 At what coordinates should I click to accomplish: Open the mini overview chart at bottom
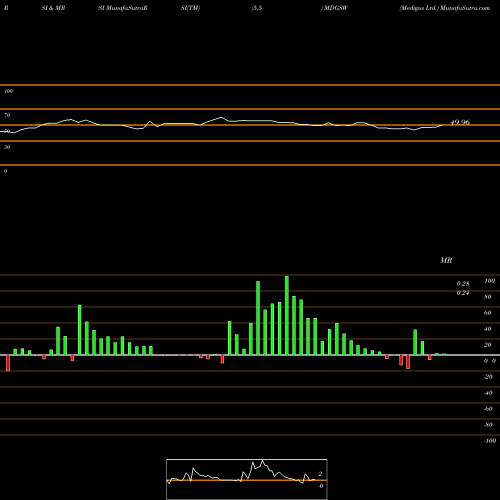click(247, 479)
